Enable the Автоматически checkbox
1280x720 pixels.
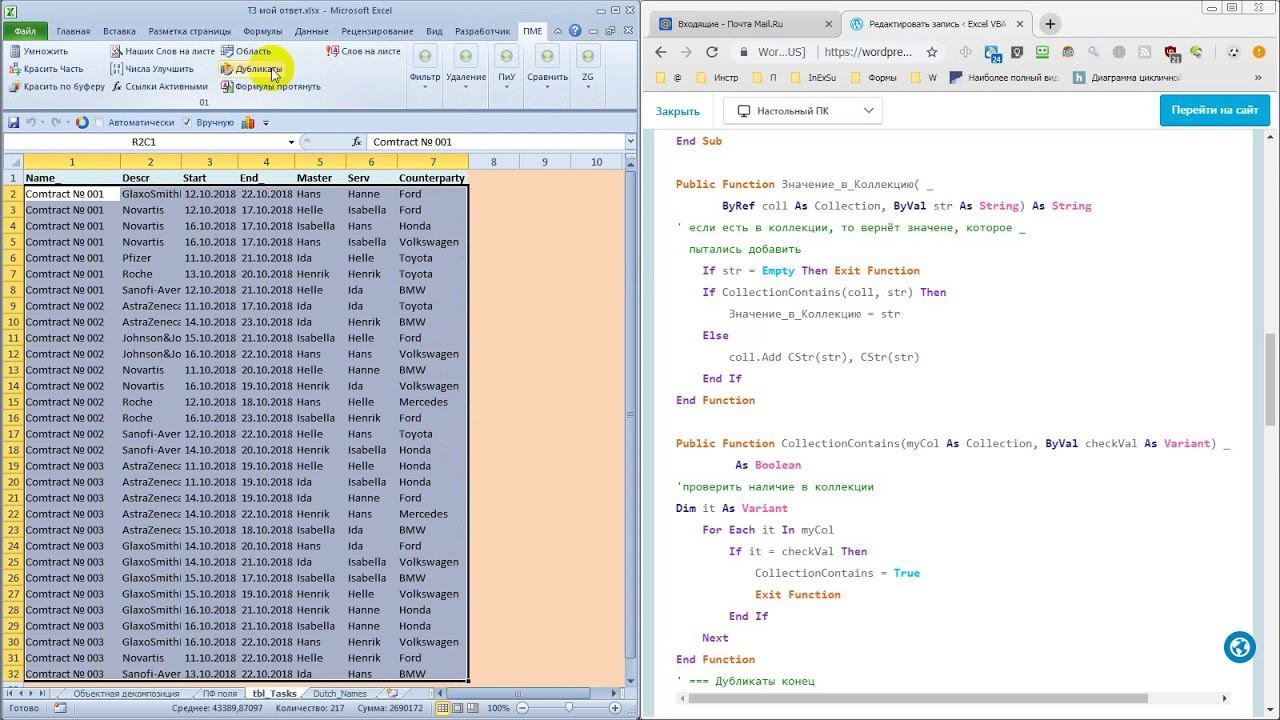tap(99, 123)
